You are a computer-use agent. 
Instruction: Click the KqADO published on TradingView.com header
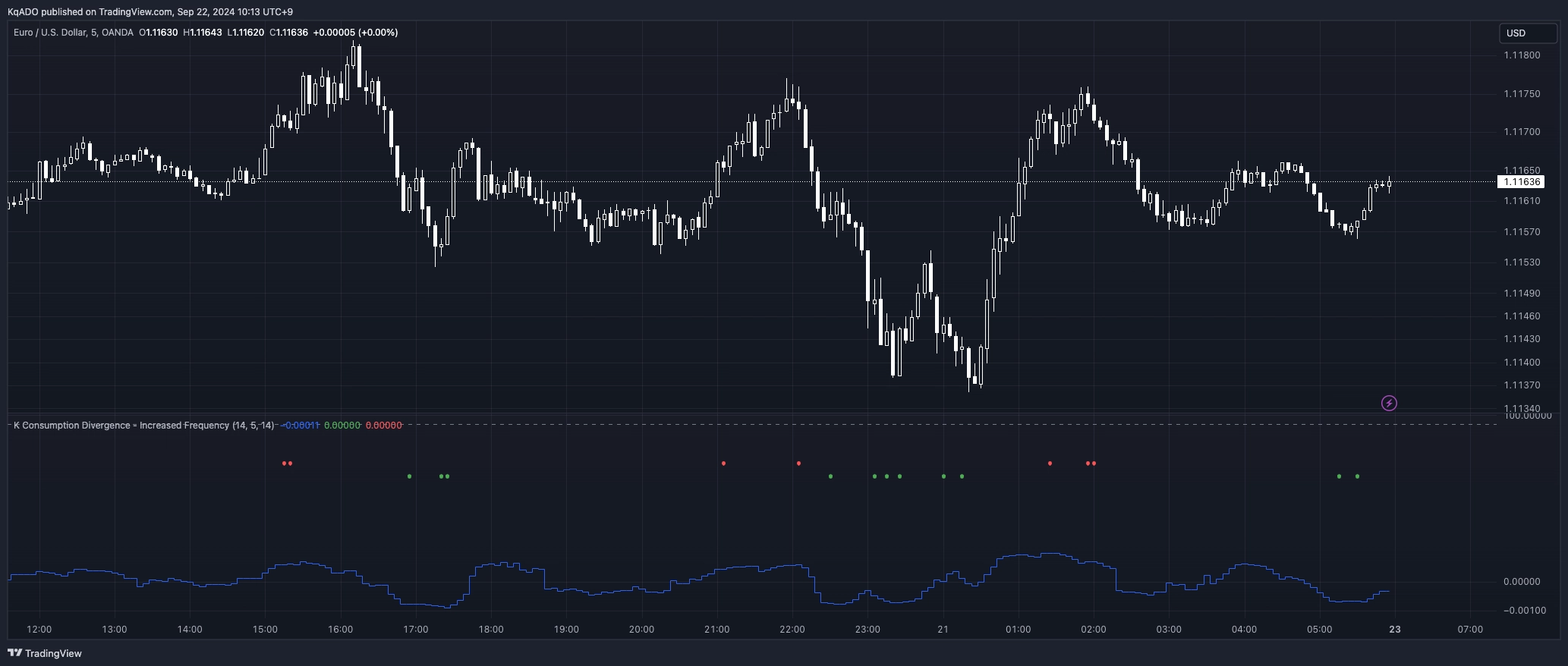click(x=150, y=11)
